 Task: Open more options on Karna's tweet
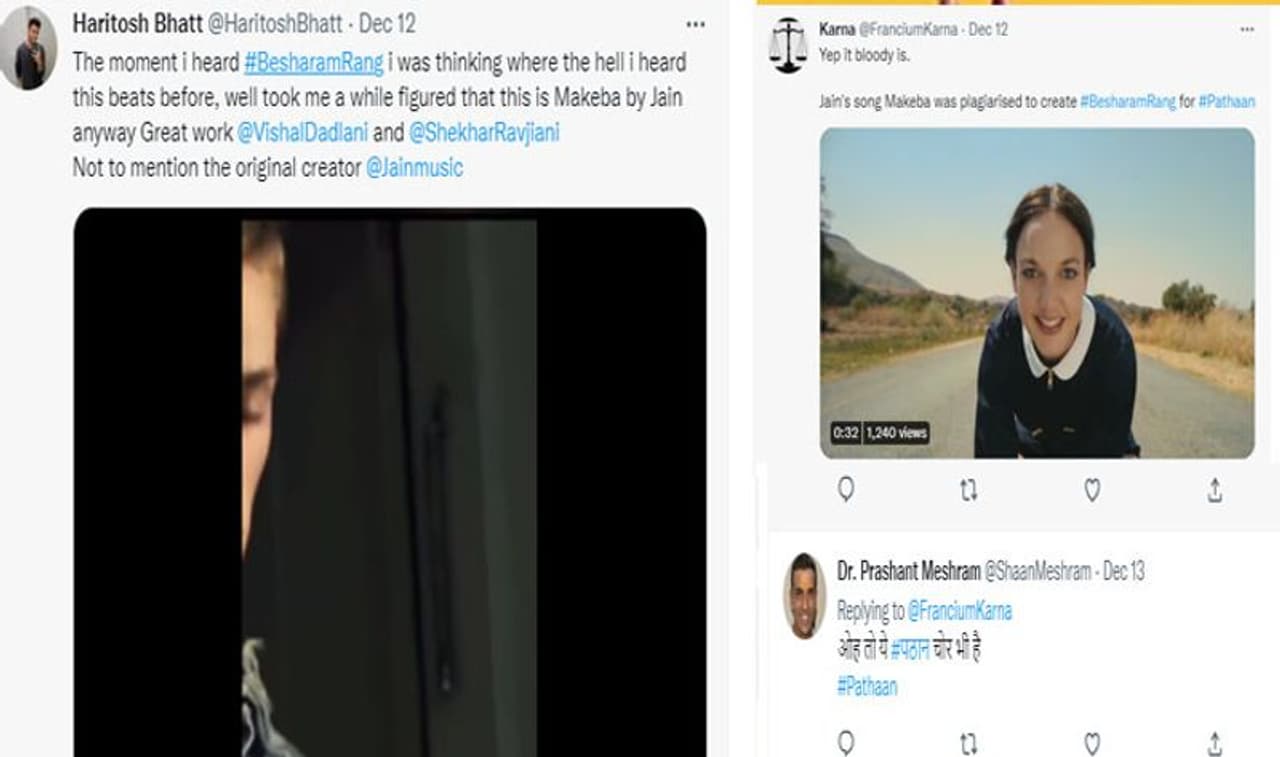[x=1246, y=30]
